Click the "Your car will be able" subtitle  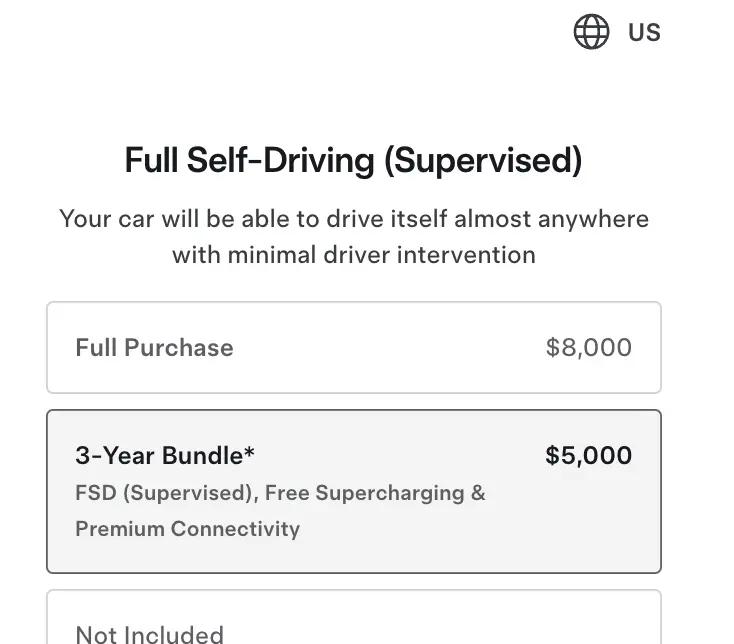pyautogui.click(x=354, y=219)
